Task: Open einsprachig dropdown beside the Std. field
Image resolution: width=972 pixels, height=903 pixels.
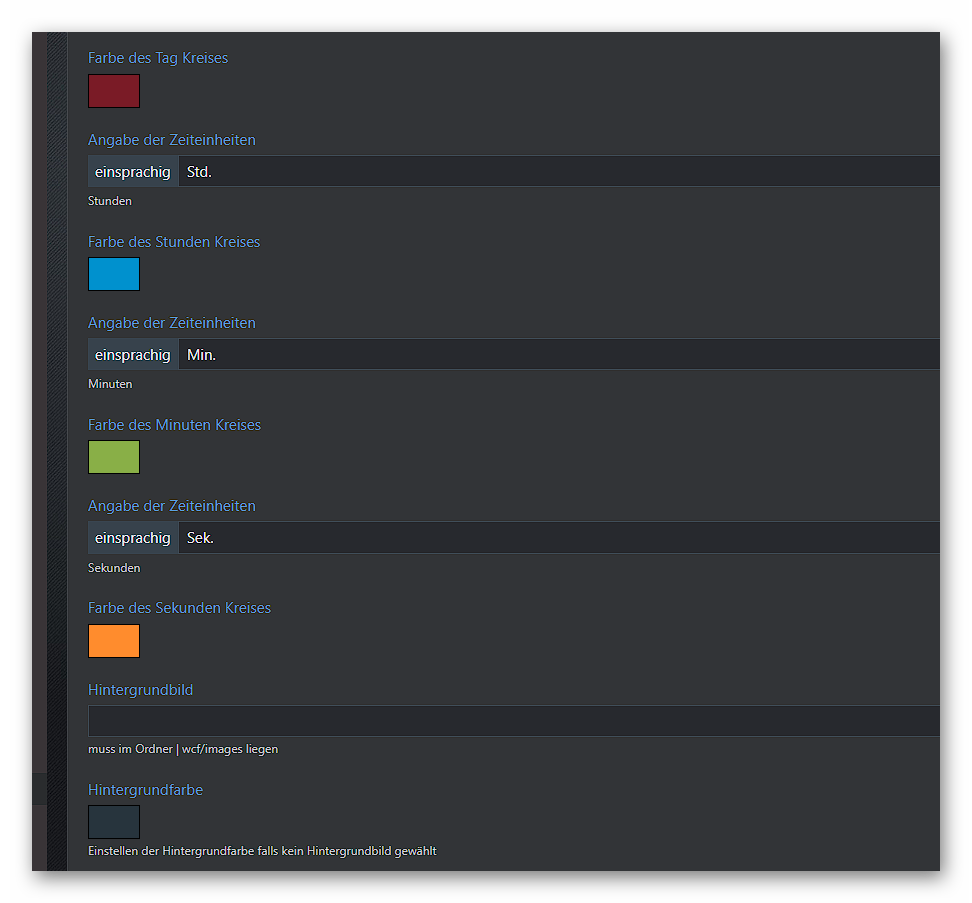Action: coord(133,172)
